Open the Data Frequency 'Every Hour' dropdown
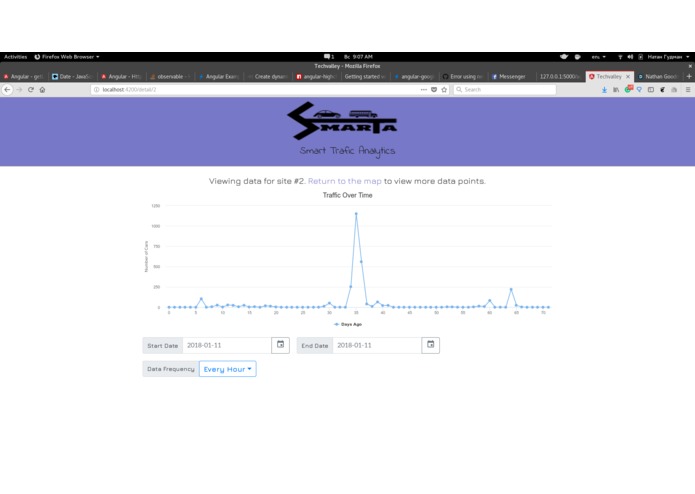 tap(227, 369)
